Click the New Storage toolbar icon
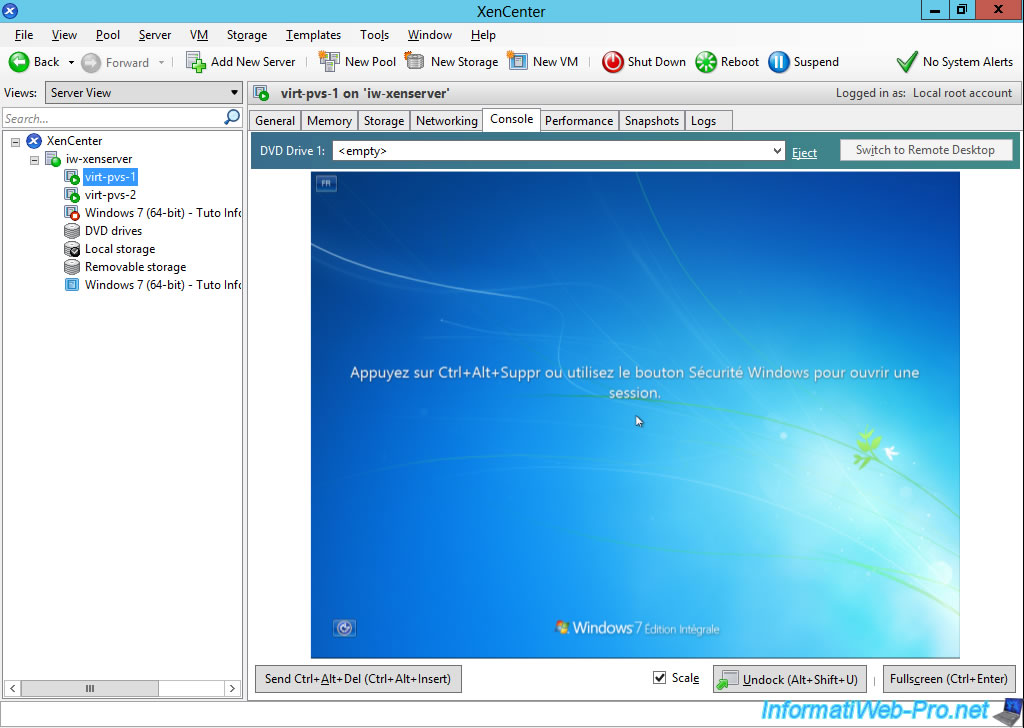 pyautogui.click(x=415, y=62)
